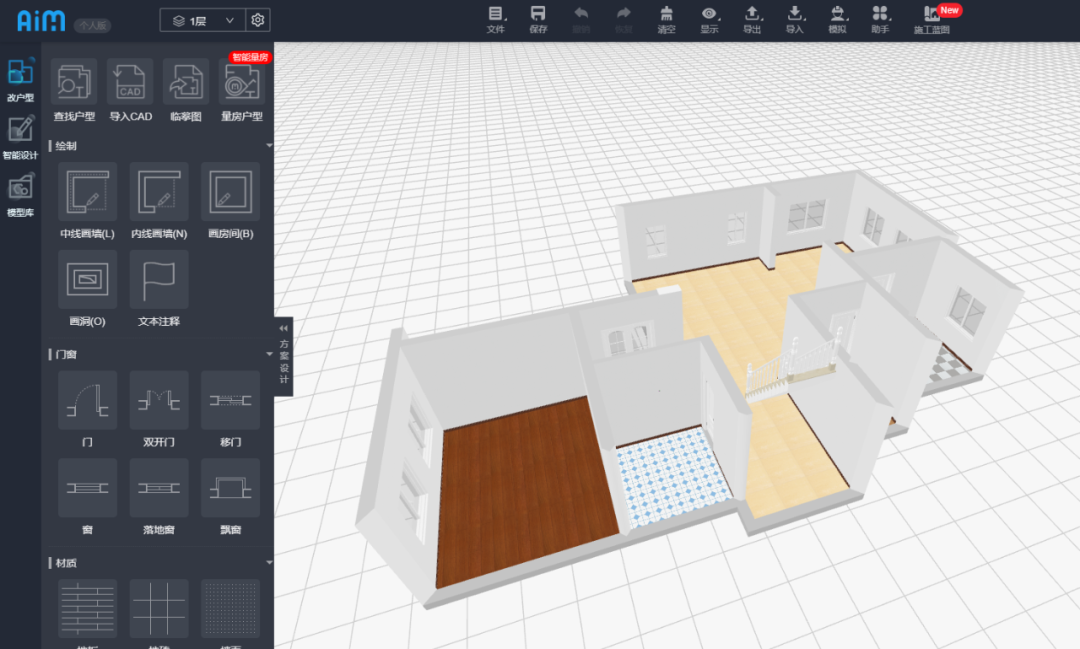Screen dimensions: 1080x649
Task: Open the 显示 display menu
Action: [709, 20]
